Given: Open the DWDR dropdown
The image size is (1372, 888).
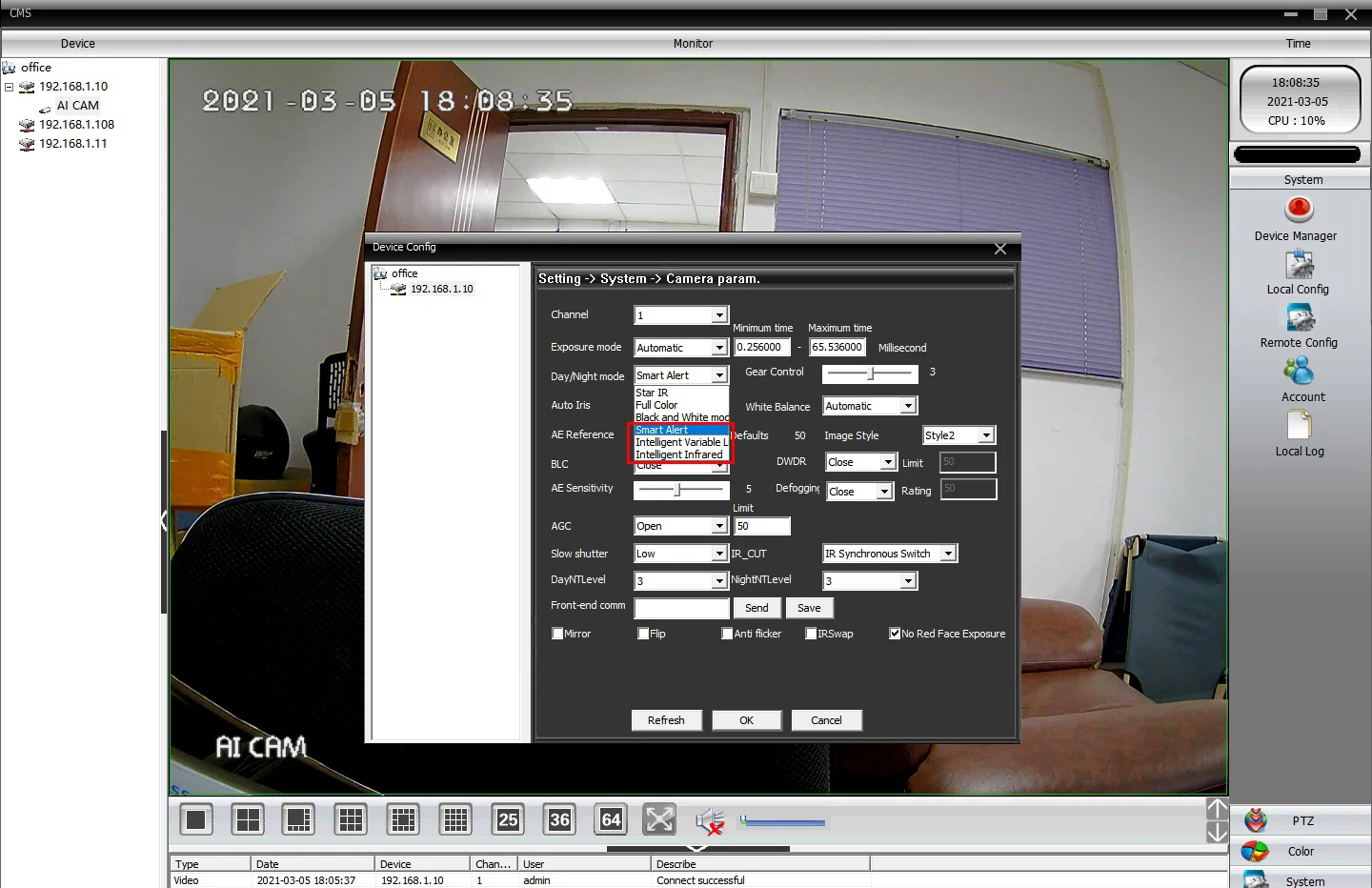Looking at the screenshot, I should point(861,462).
